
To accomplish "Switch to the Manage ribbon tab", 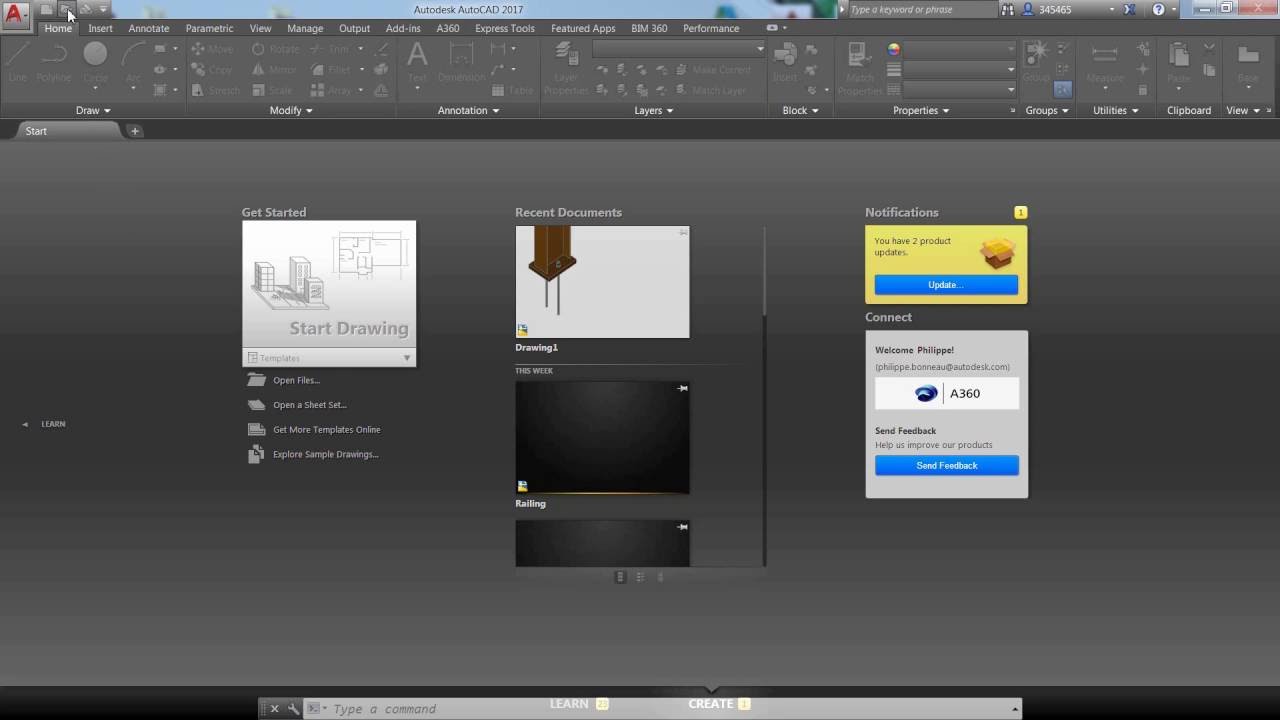I will (x=305, y=28).
